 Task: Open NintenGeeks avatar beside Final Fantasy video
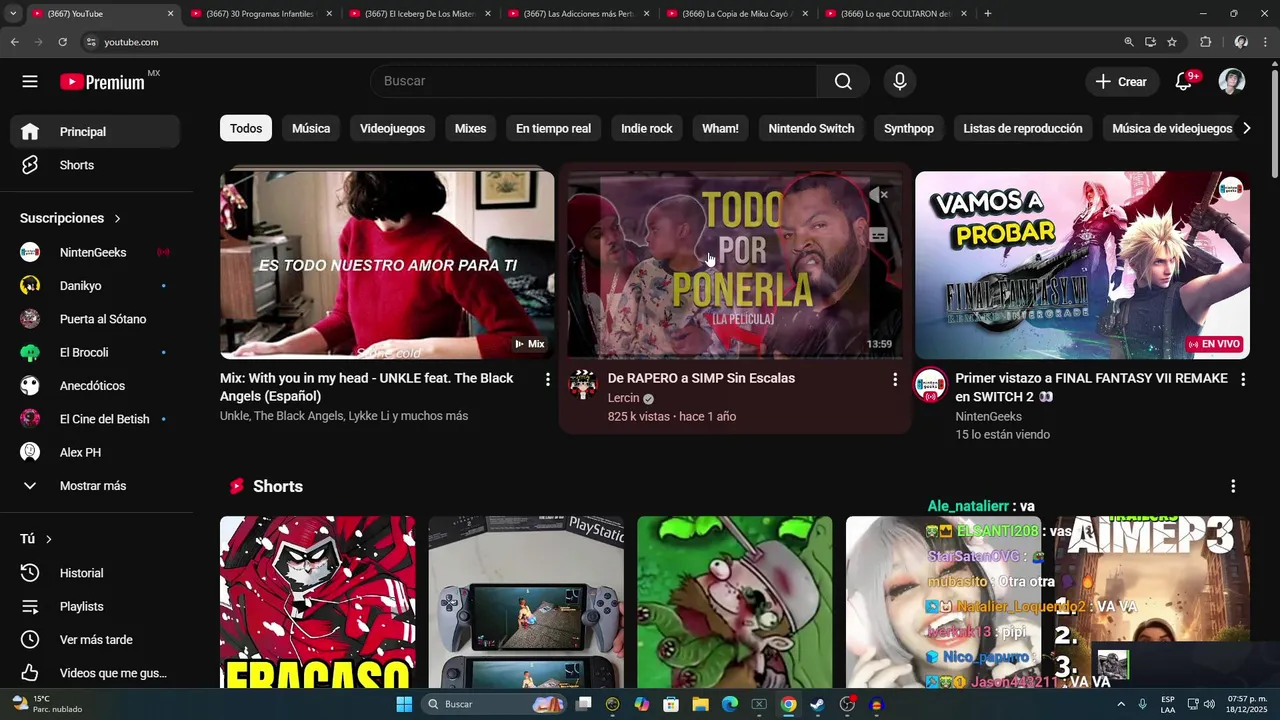[x=930, y=385]
